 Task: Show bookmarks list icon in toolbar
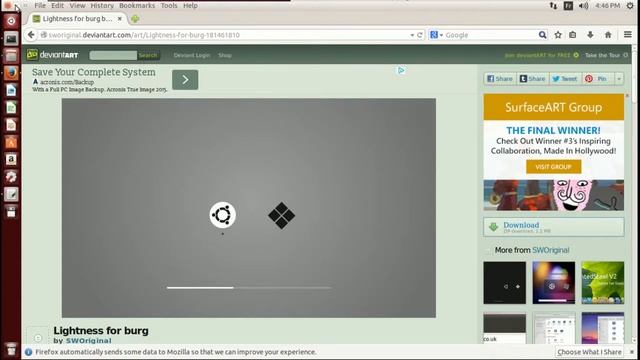[573, 35]
